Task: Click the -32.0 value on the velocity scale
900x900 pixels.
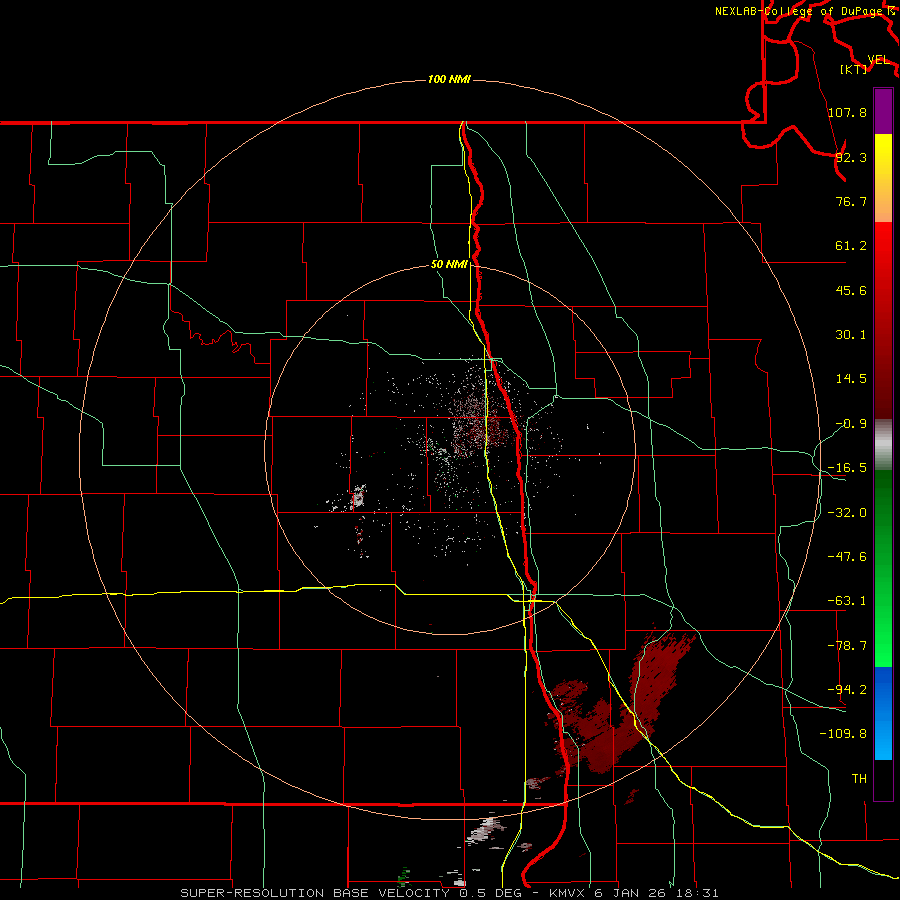Action: [847, 513]
